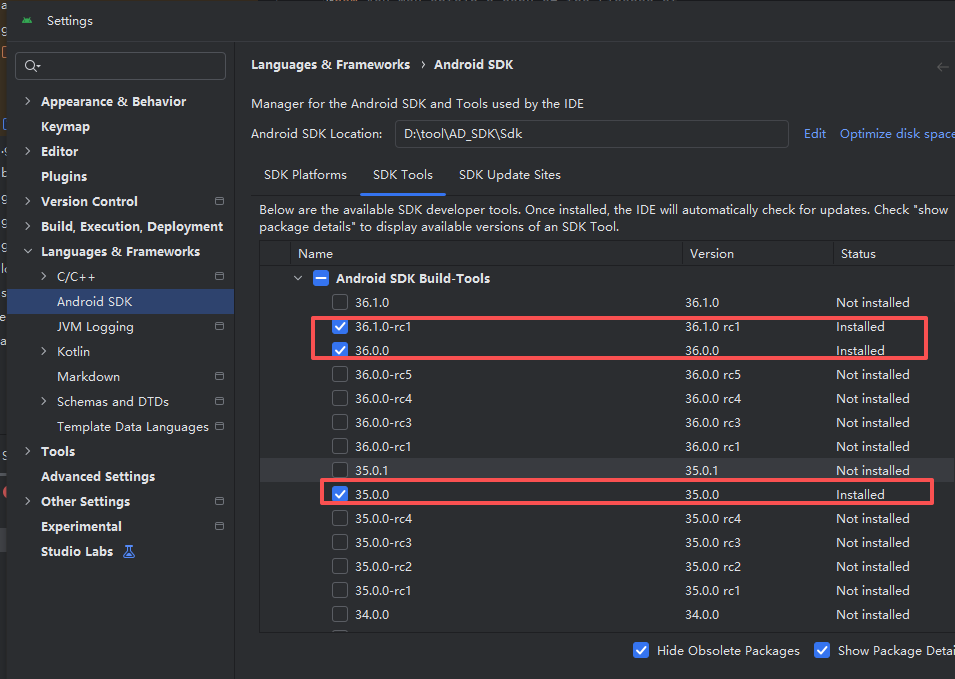Check the 36.0.0-rc5 checkbox
The height and width of the screenshot is (679, 955).
coord(340,374)
